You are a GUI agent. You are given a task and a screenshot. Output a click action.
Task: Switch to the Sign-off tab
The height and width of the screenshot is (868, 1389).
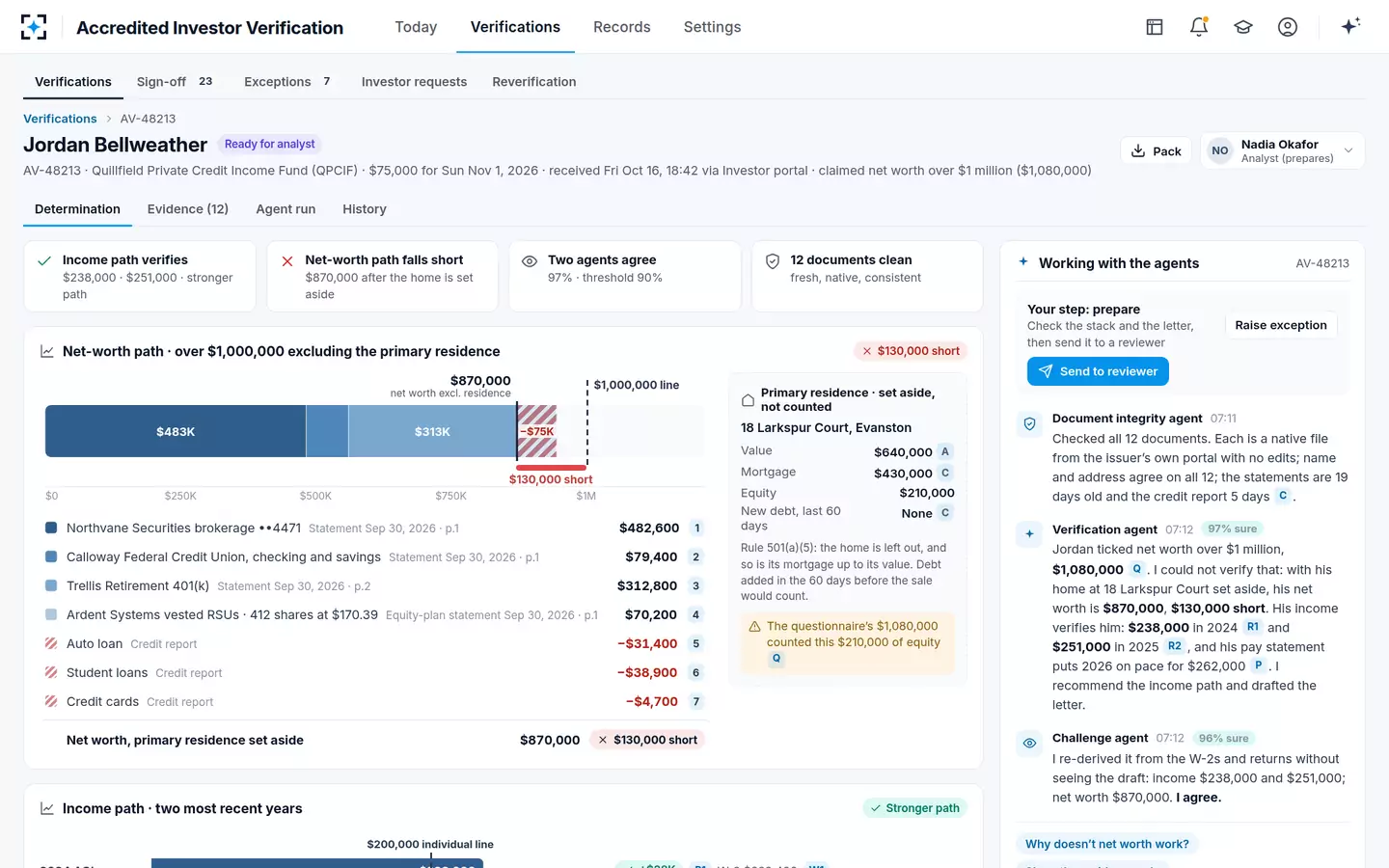[176, 82]
